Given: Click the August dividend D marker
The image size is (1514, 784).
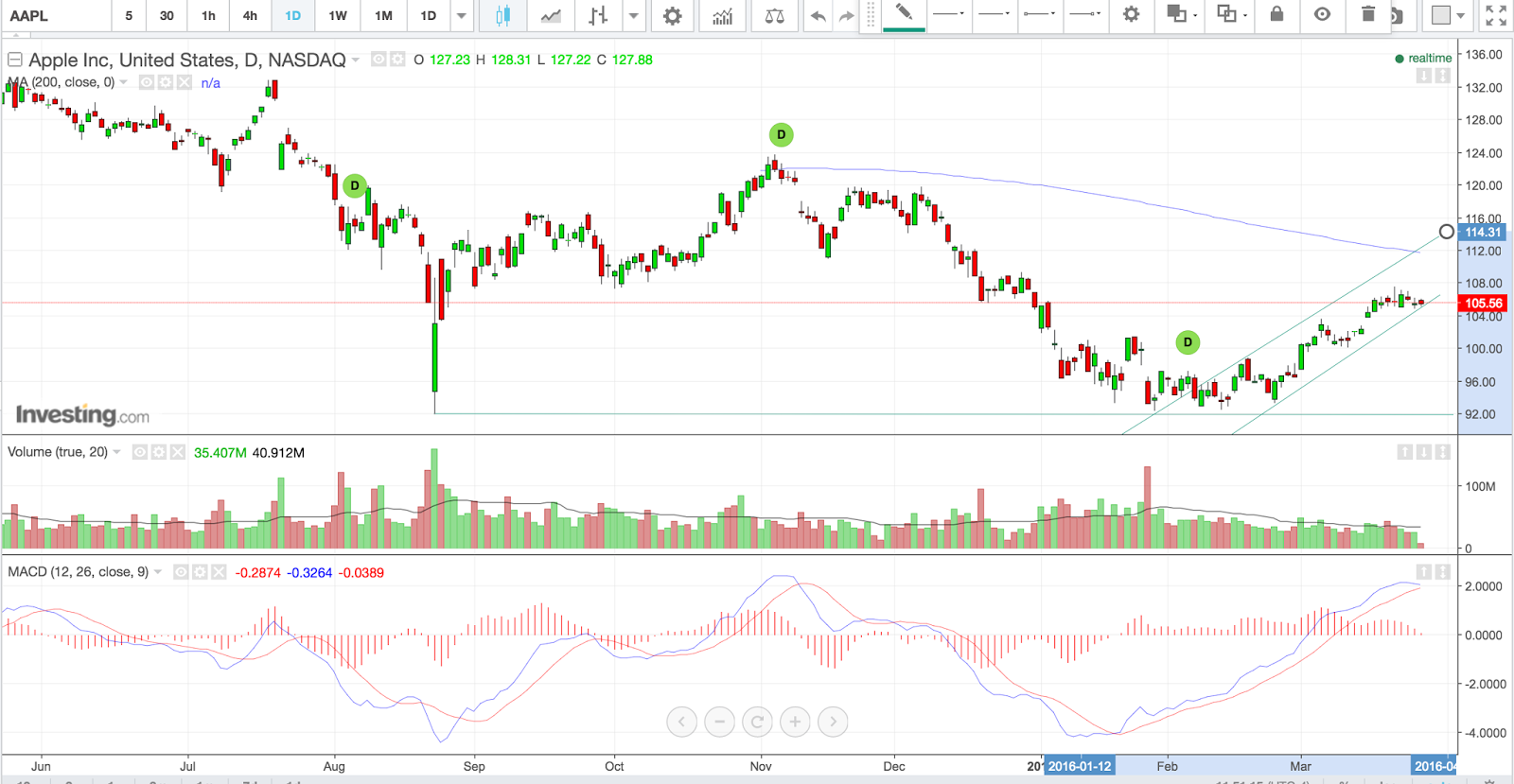Looking at the screenshot, I should [x=355, y=185].
